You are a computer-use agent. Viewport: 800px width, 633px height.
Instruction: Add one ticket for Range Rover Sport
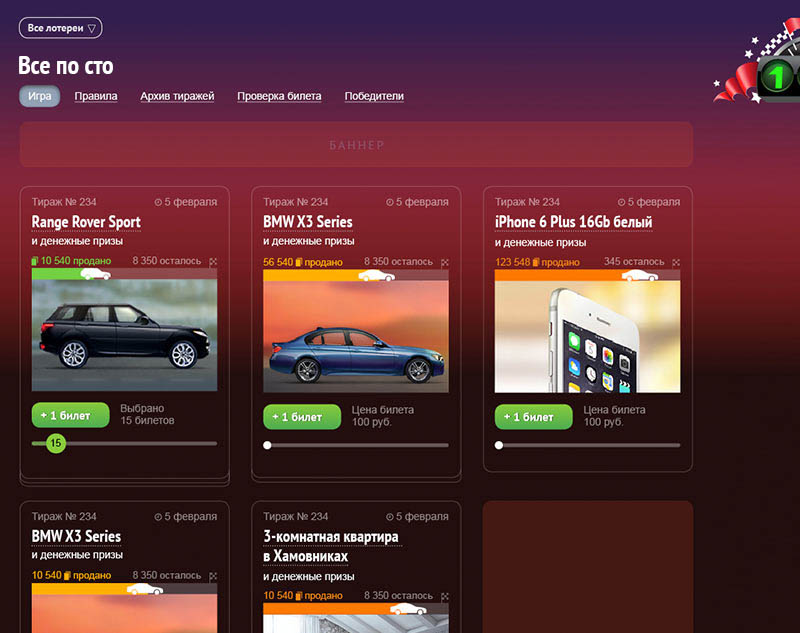pos(70,415)
